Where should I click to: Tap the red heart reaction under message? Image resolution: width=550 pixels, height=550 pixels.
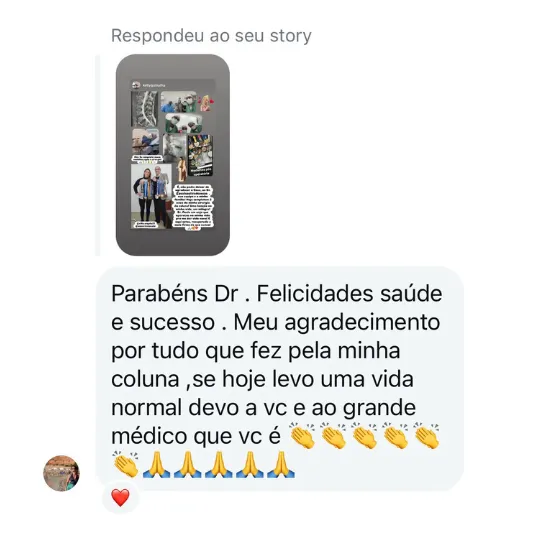(120, 497)
